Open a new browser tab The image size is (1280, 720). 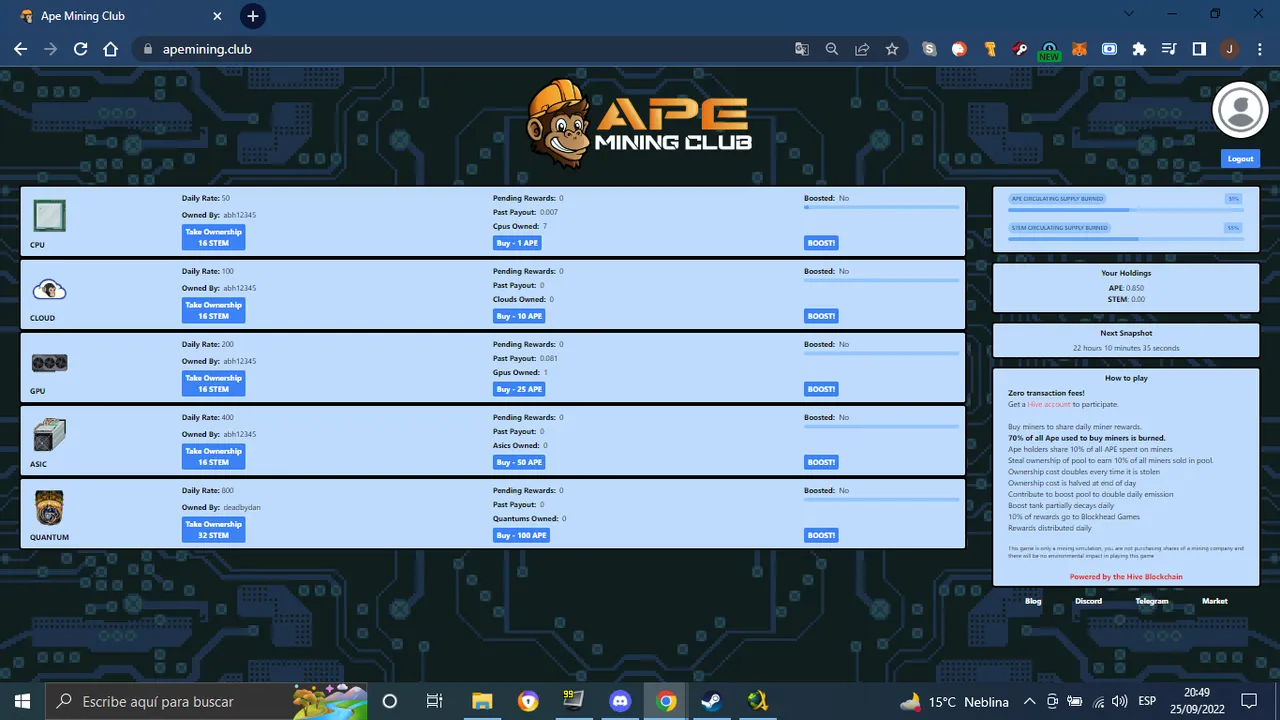(253, 16)
